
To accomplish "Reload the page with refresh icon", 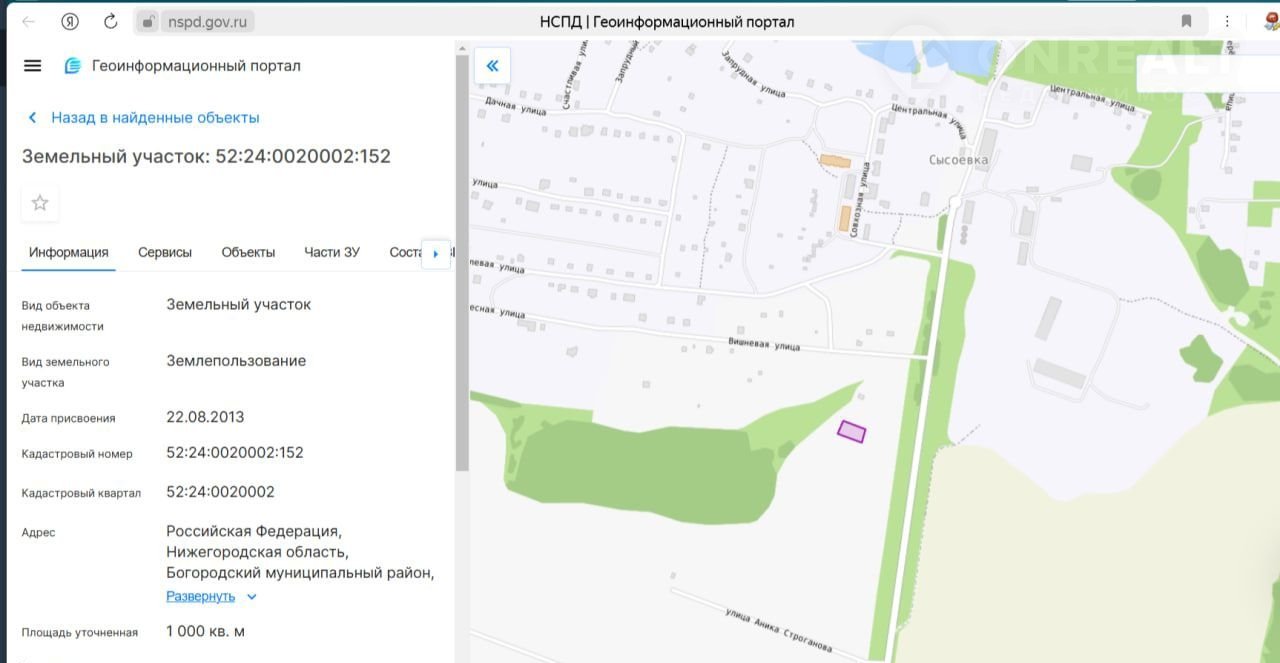I will coord(111,21).
